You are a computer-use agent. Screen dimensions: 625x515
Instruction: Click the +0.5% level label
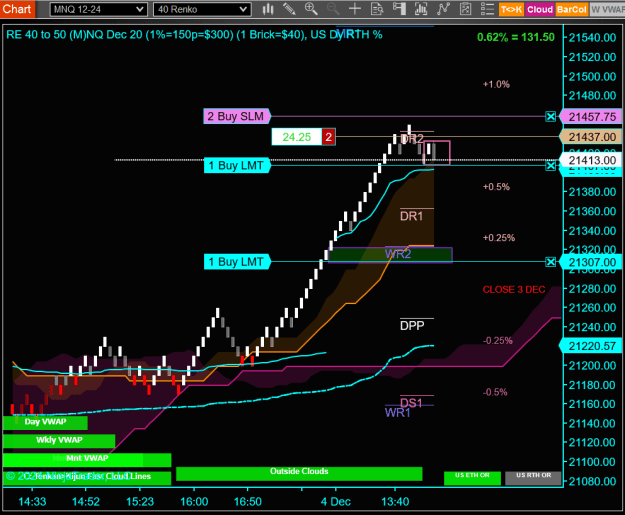pos(496,187)
